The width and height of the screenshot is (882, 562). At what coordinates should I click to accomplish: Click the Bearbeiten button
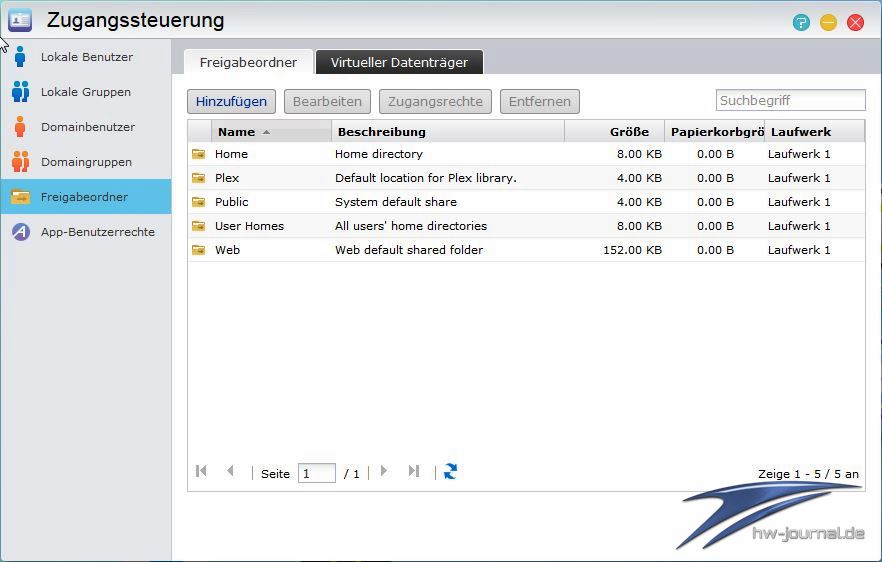[327, 101]
